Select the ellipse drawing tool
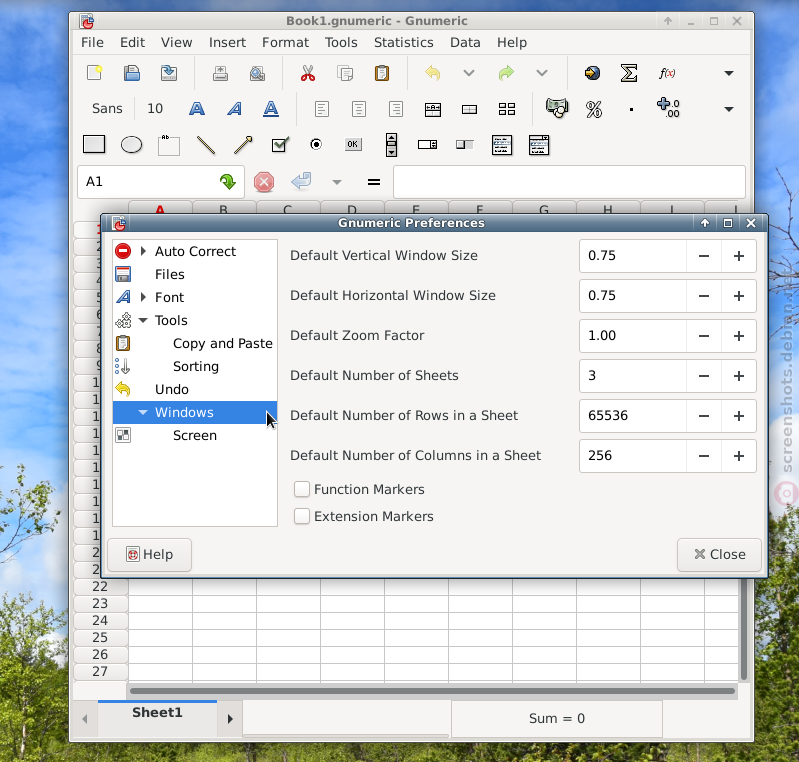The width and height of the screenshot is (799, 762). pyautogui.click(x=131, y=145)
